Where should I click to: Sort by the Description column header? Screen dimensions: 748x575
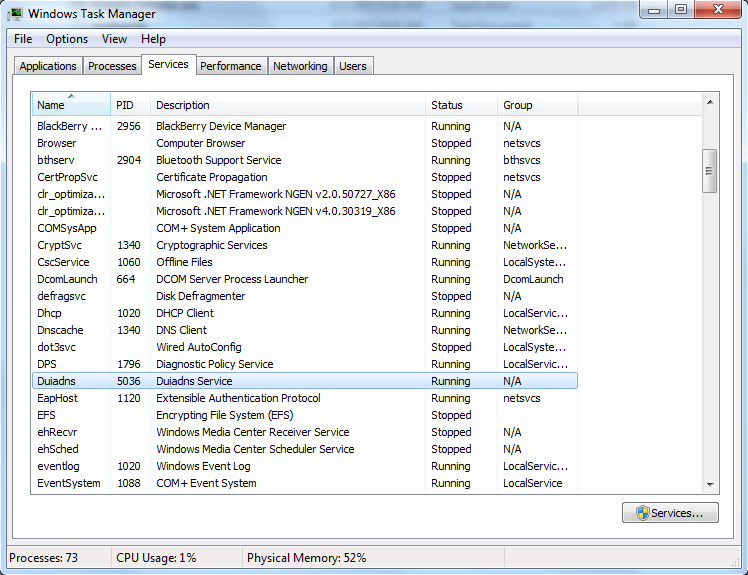(x=288, y=105)
